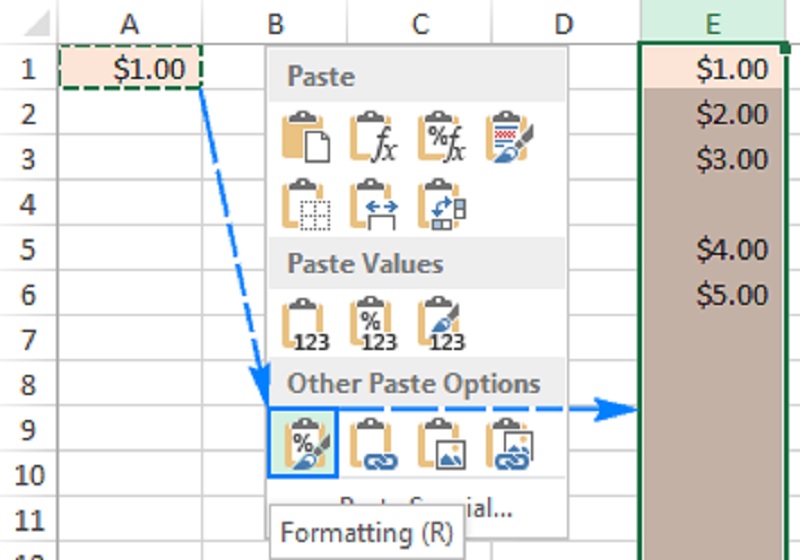This screenshot has width=800, height=560.
Task: Click cell E2 with $2.00
Action: [713, 113]
